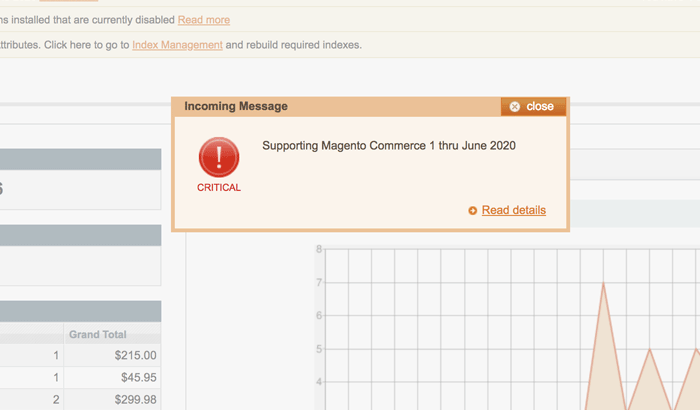Click quantity 1 in the $215.00 row
Image resolution: width=700 pixels, height=410 pixels.
(56, 356)
